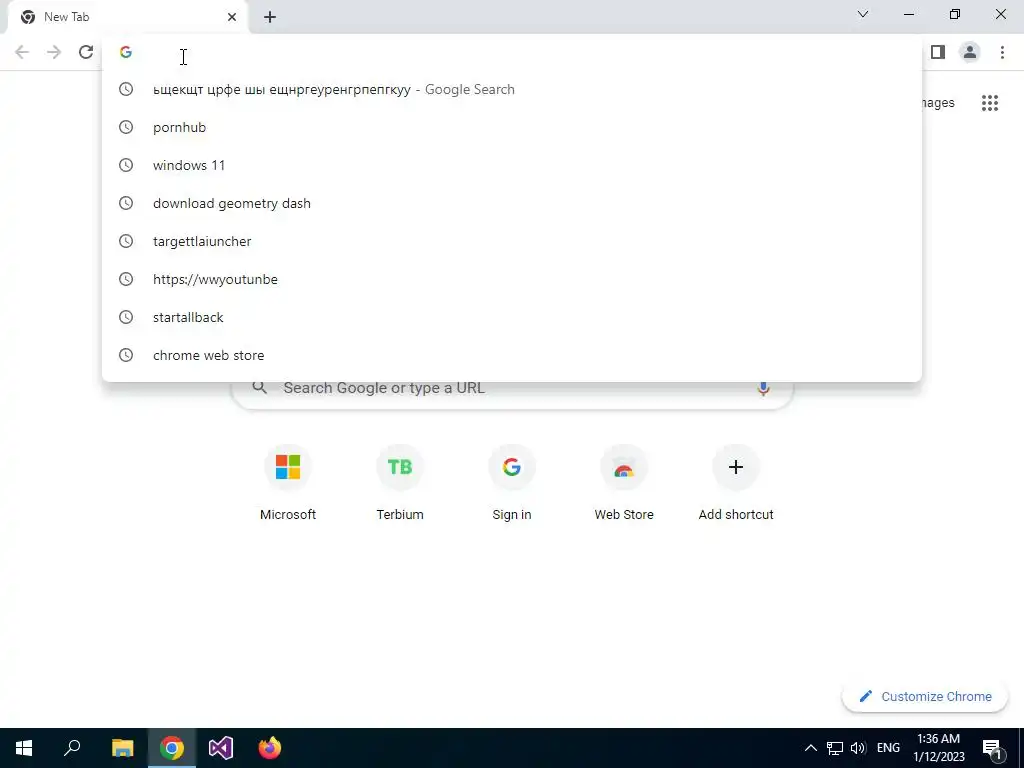Select the 'chrome web store' suggestion

click(x=512, y=355)
